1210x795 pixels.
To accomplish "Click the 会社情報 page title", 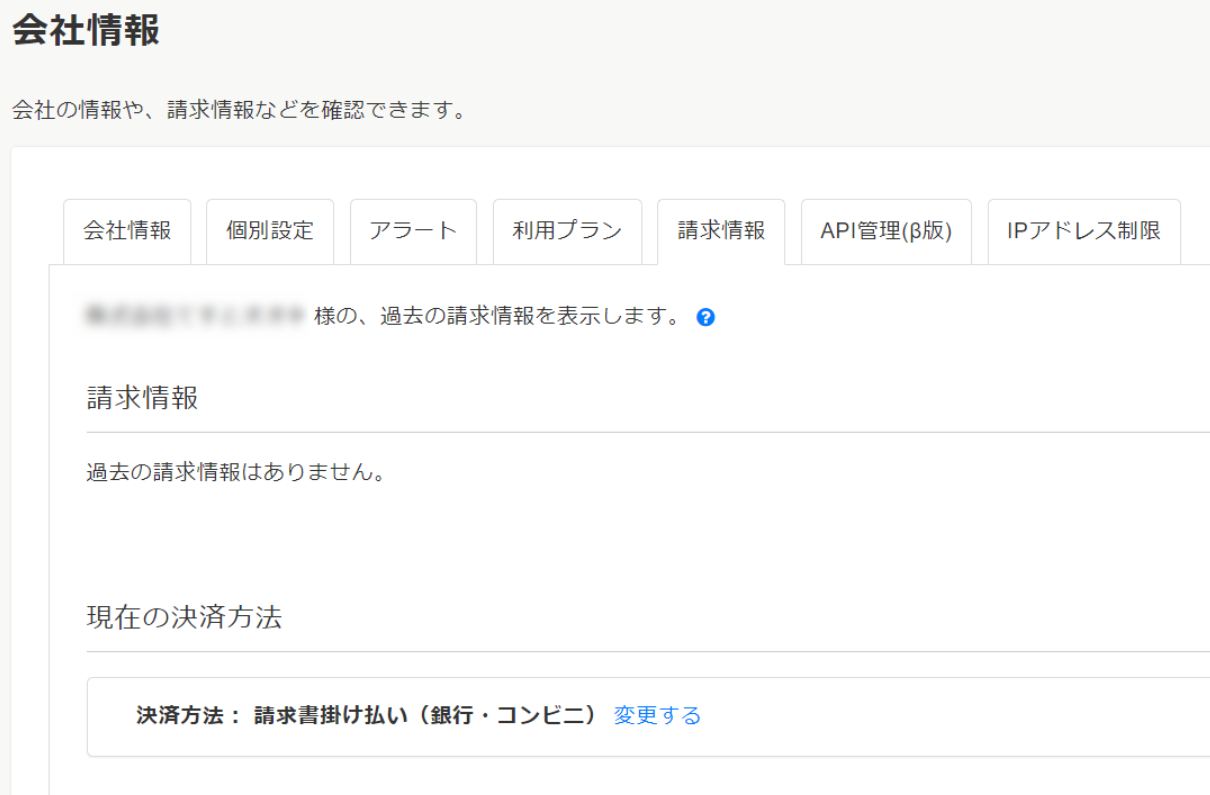I will pos(86,31).
